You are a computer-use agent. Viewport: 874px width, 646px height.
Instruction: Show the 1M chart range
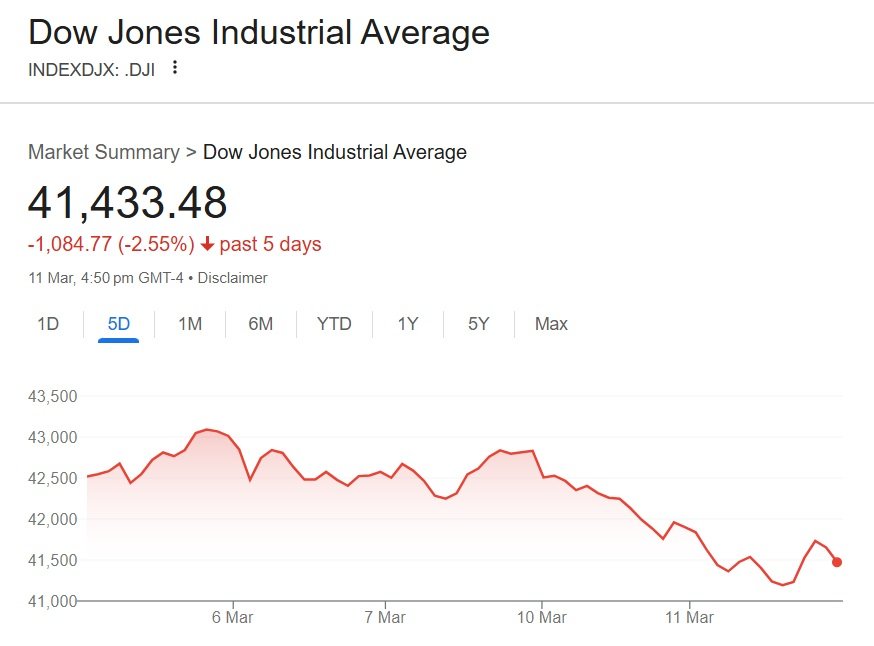tap(190, 324)
